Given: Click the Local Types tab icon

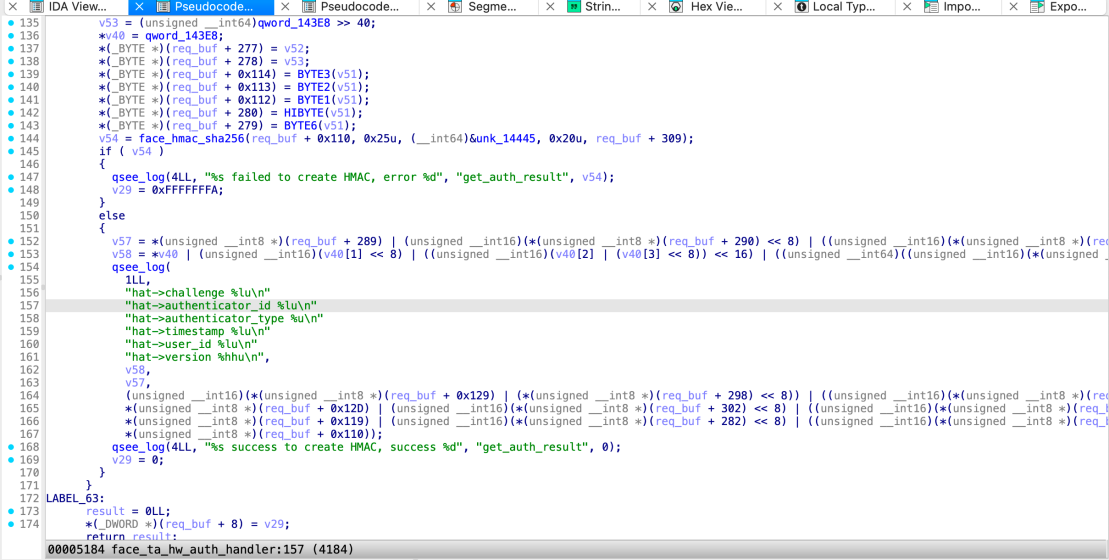Looking at the screenshot, I should pyautogui.click(x=801, y=7).
